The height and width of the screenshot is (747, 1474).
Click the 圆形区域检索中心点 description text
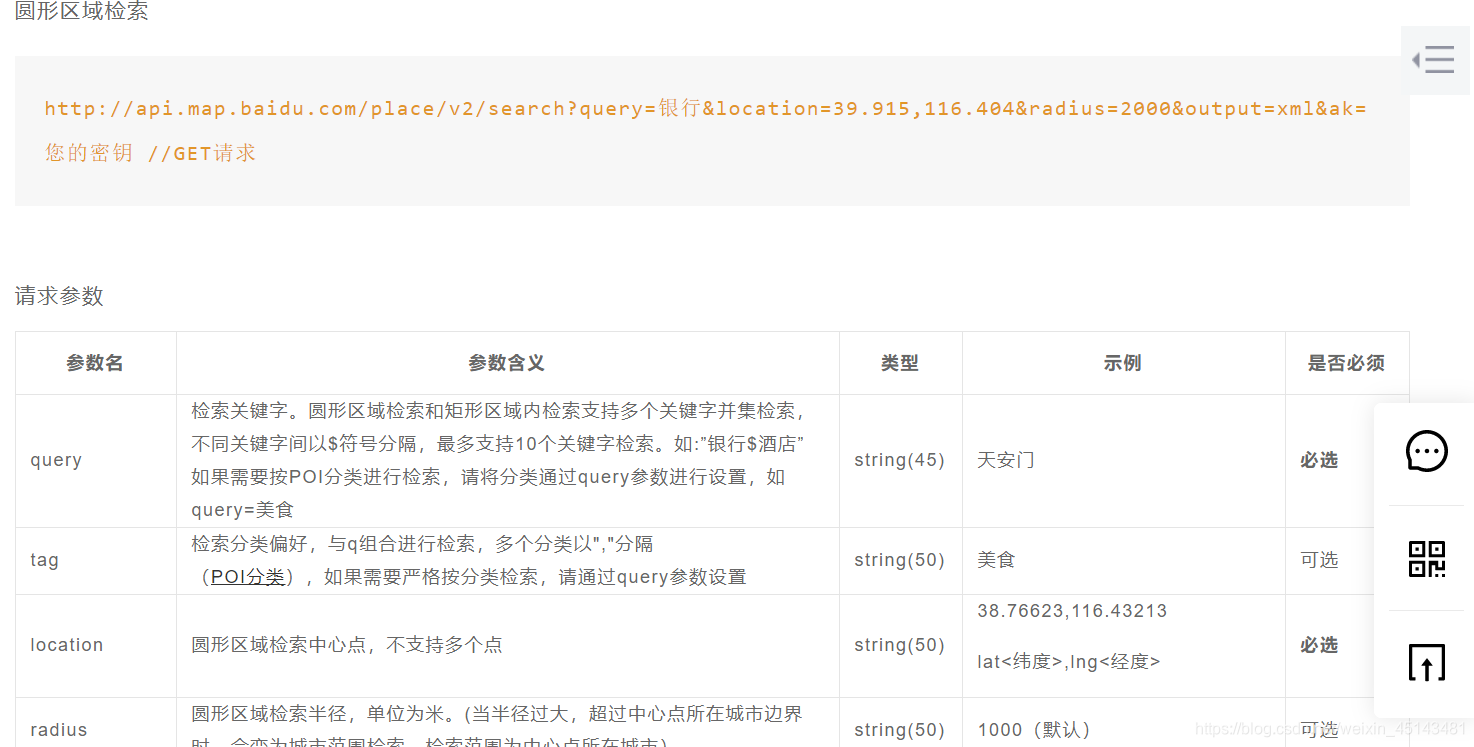coord(347,645)
